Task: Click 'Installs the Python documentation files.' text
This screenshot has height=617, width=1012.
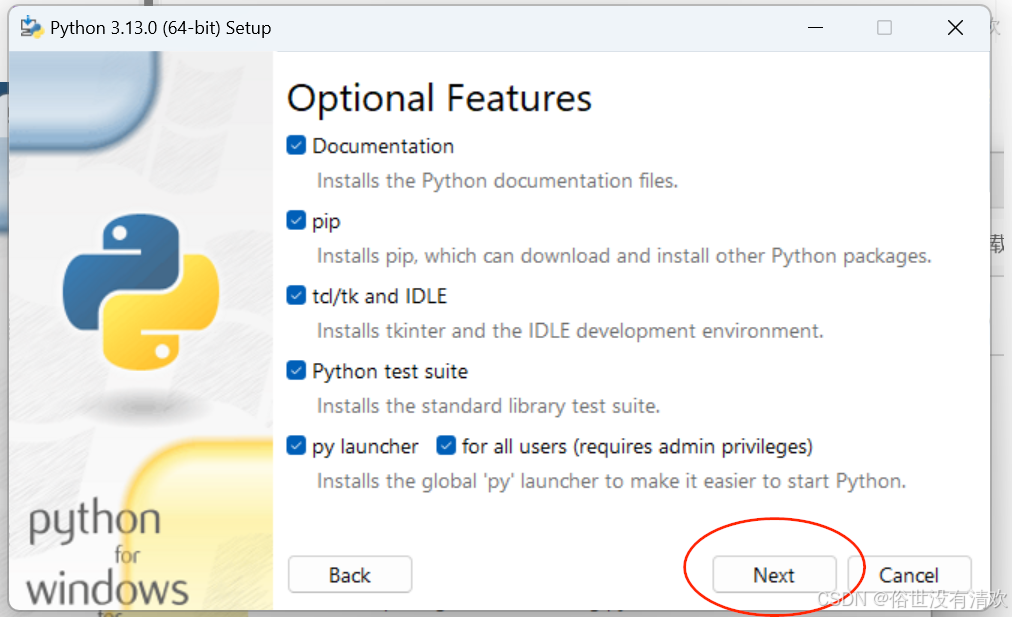Action: [498, 181]
